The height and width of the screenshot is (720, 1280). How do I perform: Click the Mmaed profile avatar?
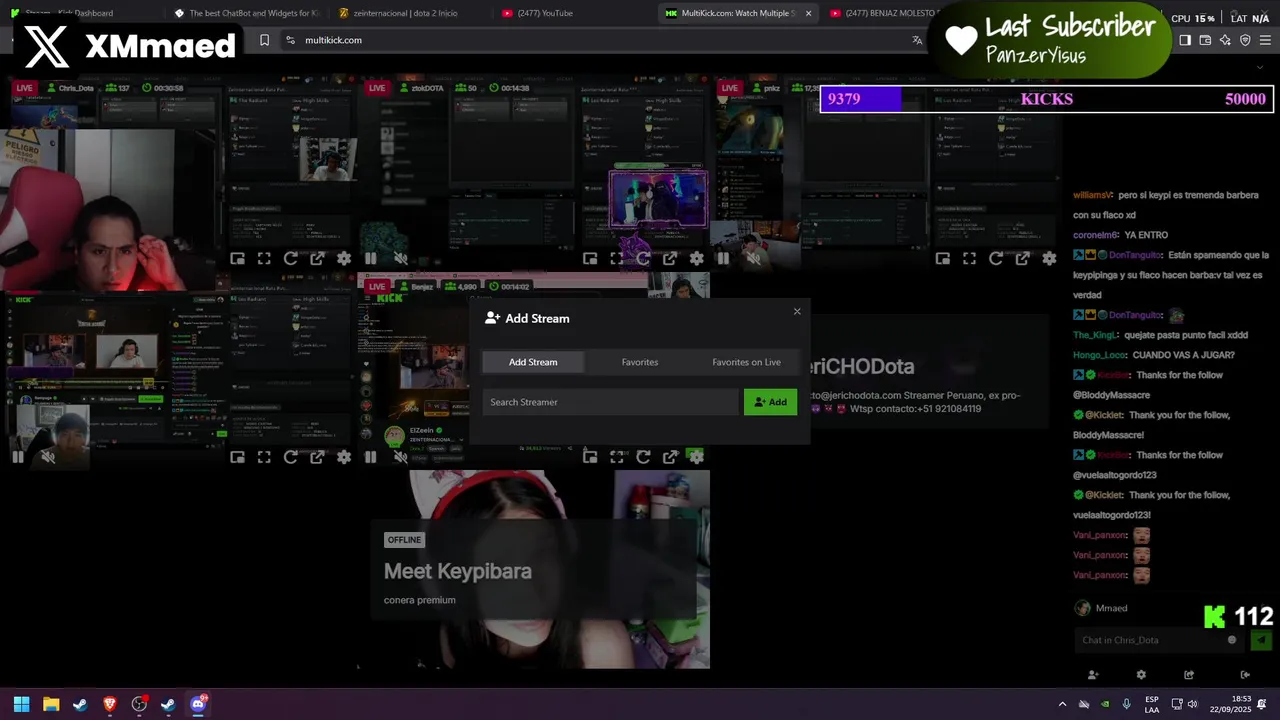tap(1082, 608)
